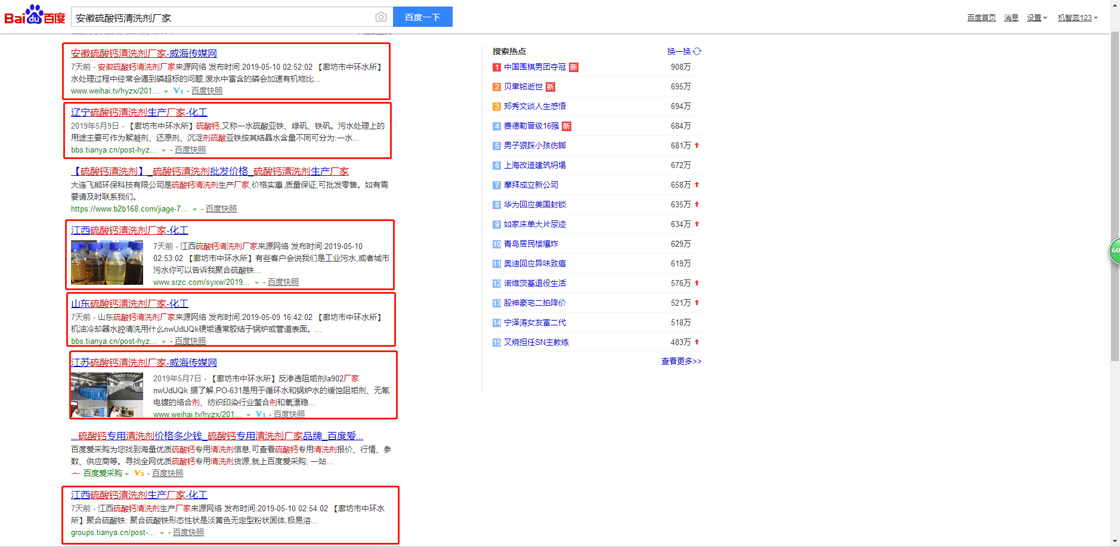Expand arrow beside b2b168.com URL

click(195, 210)
